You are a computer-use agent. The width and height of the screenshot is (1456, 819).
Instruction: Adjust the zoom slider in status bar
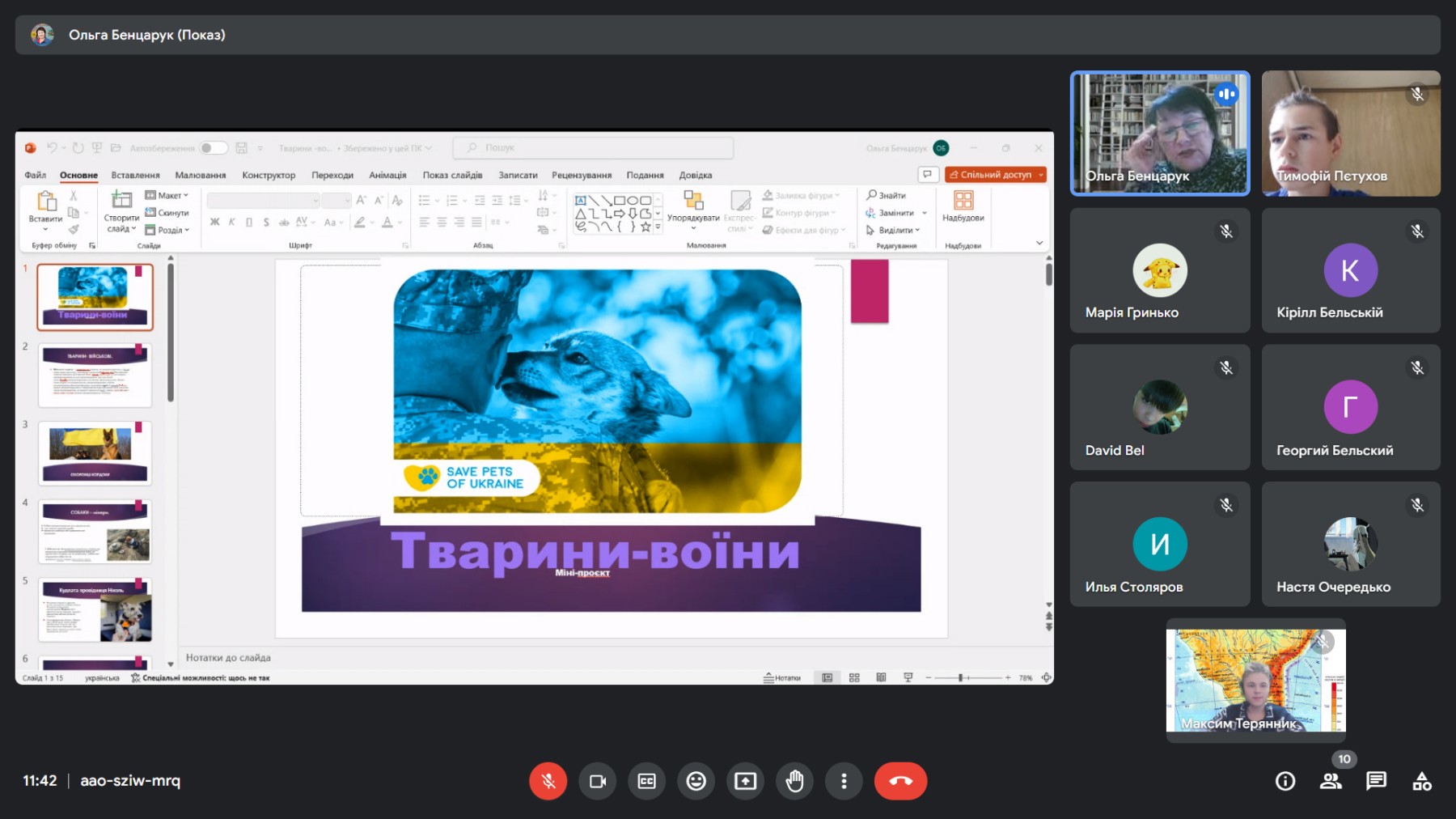click(x=960, y=677)
